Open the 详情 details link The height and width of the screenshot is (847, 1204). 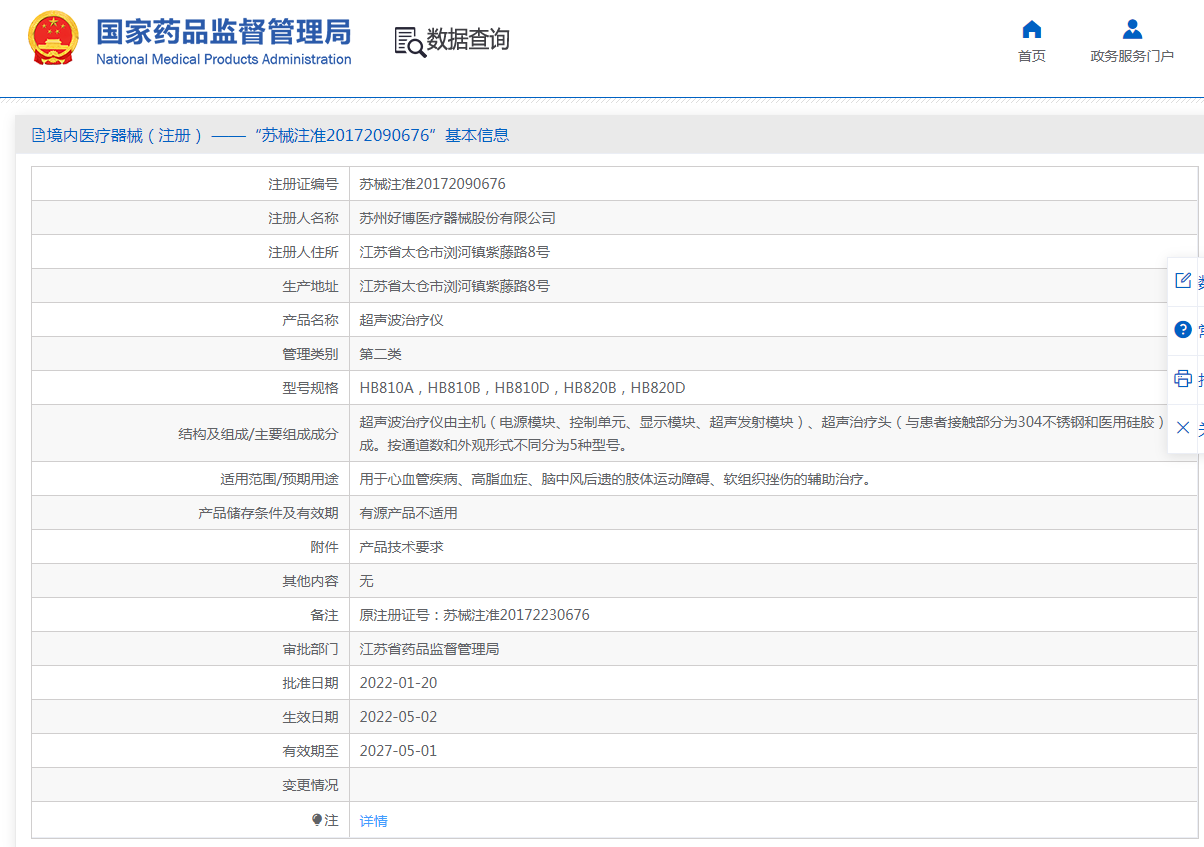pyautogui.click(x=373, y=821)
